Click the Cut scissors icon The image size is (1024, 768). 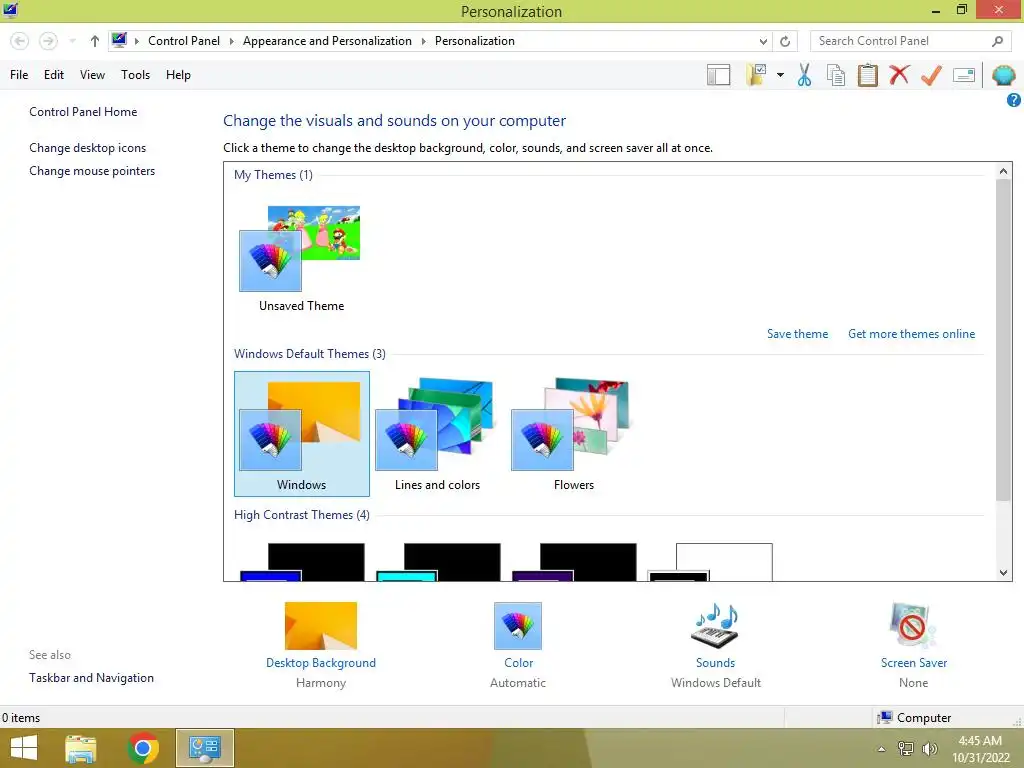805,75
